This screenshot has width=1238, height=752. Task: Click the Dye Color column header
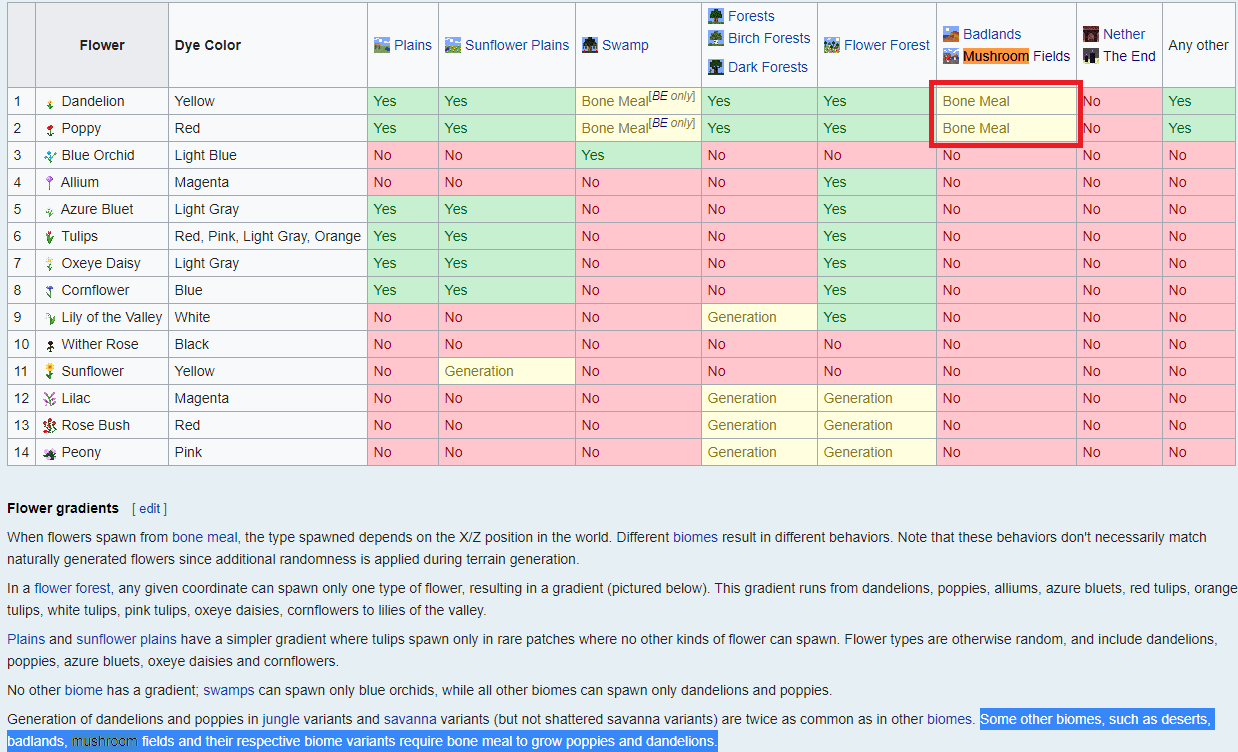click(x=207, y=45)
